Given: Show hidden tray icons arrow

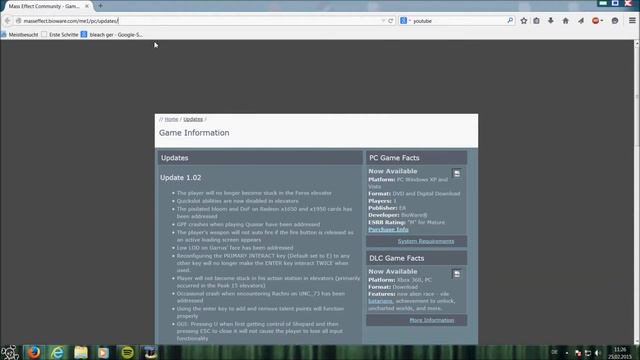Looking at the screenshot, I should coord(567,353).
